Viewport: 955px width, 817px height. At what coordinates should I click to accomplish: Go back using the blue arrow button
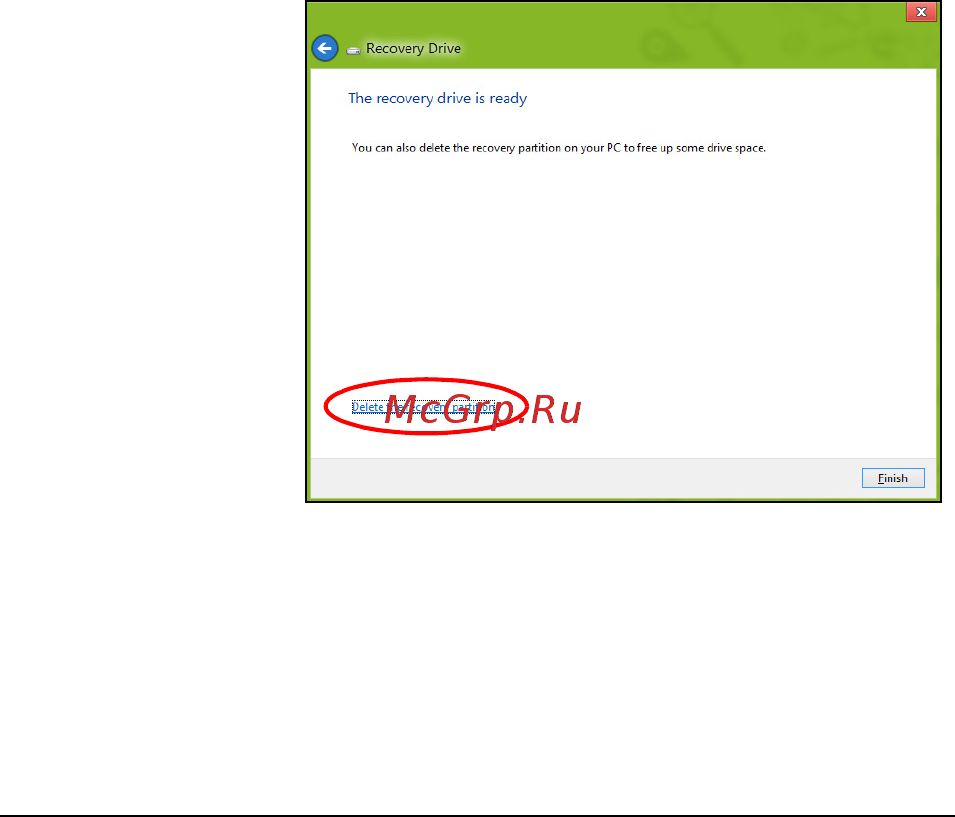[x=325, y=48]
